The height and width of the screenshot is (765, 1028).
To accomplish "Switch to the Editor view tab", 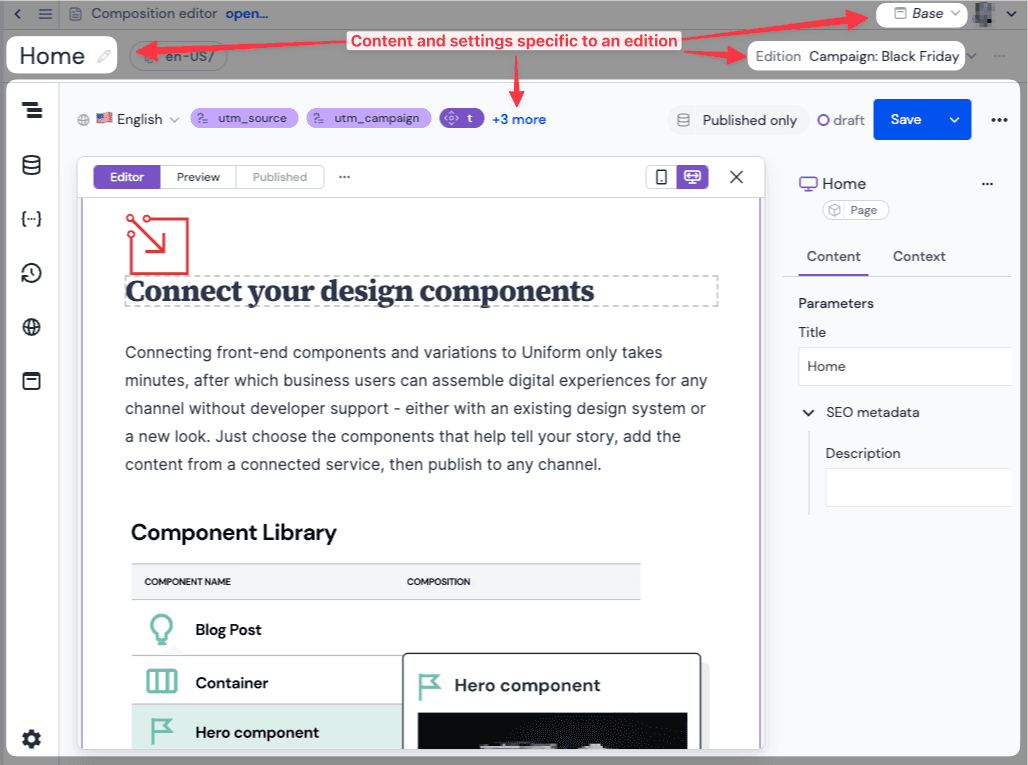I will tap(127, 177).
